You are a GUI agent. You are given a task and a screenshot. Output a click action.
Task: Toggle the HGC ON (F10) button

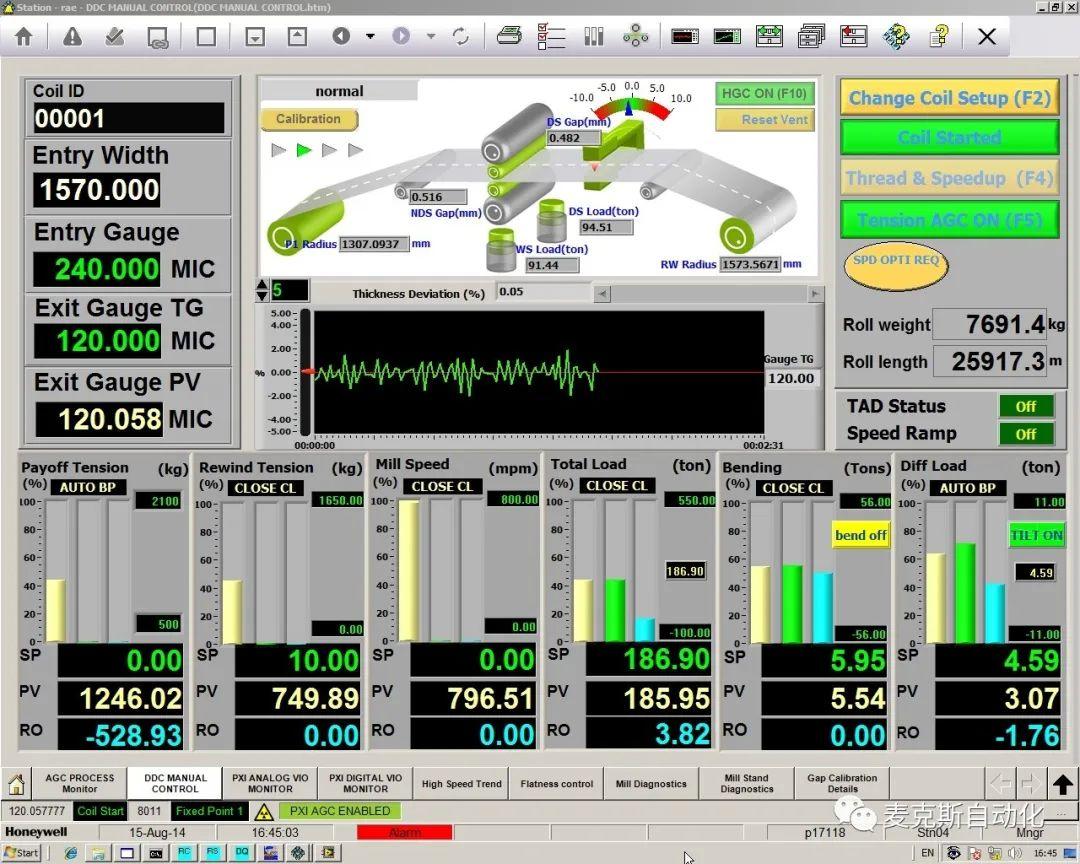(x=765, y=93)
